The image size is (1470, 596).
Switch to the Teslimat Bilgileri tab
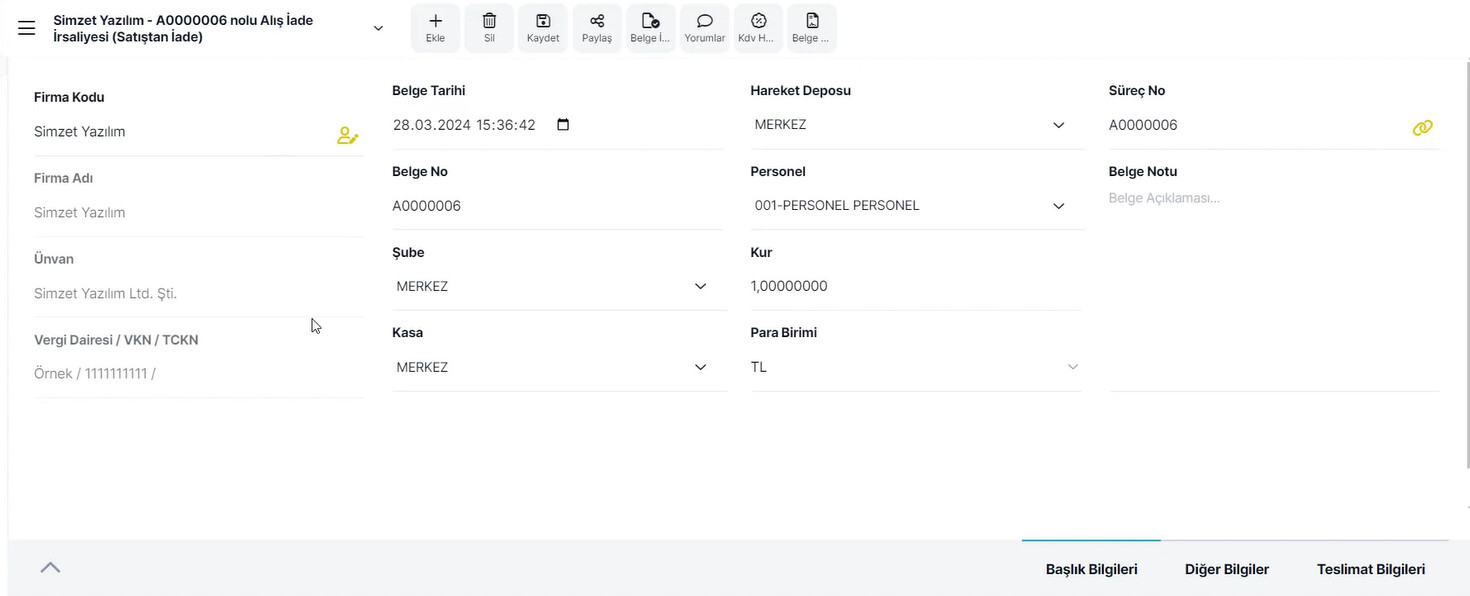tap(1370, 569)
